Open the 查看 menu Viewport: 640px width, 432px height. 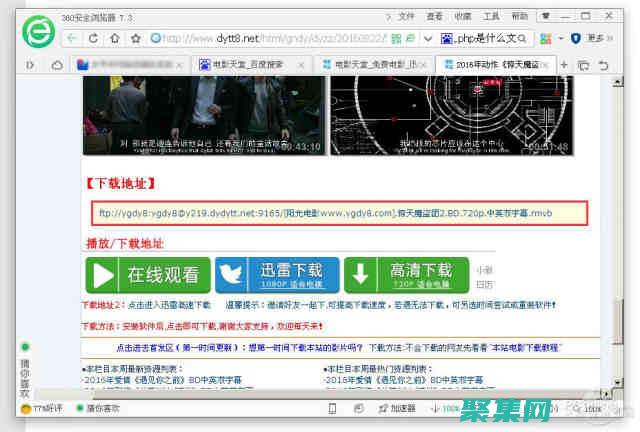tap(434, 16)
